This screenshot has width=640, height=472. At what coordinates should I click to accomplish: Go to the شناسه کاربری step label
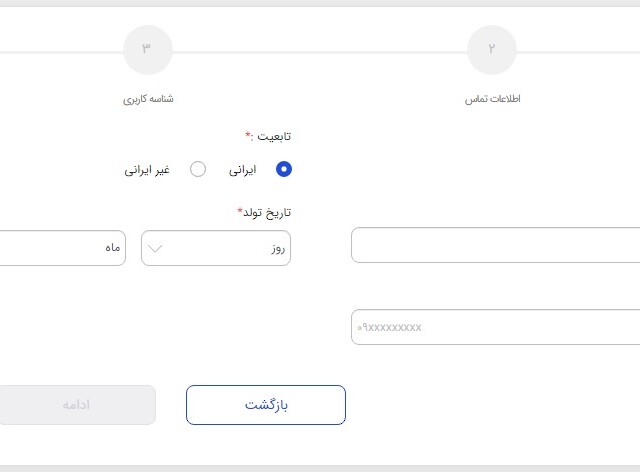click(x=148, y=99)
